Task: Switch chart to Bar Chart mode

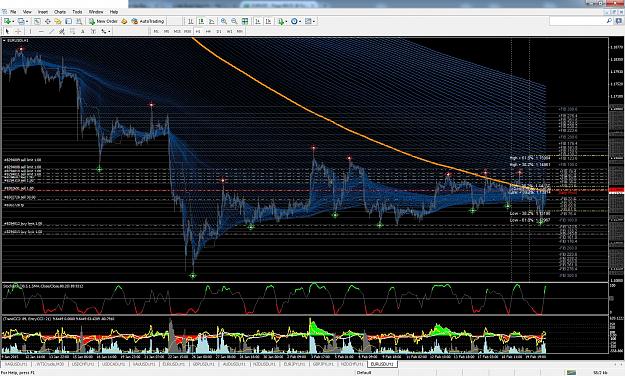Action: [x=191, y=21]
